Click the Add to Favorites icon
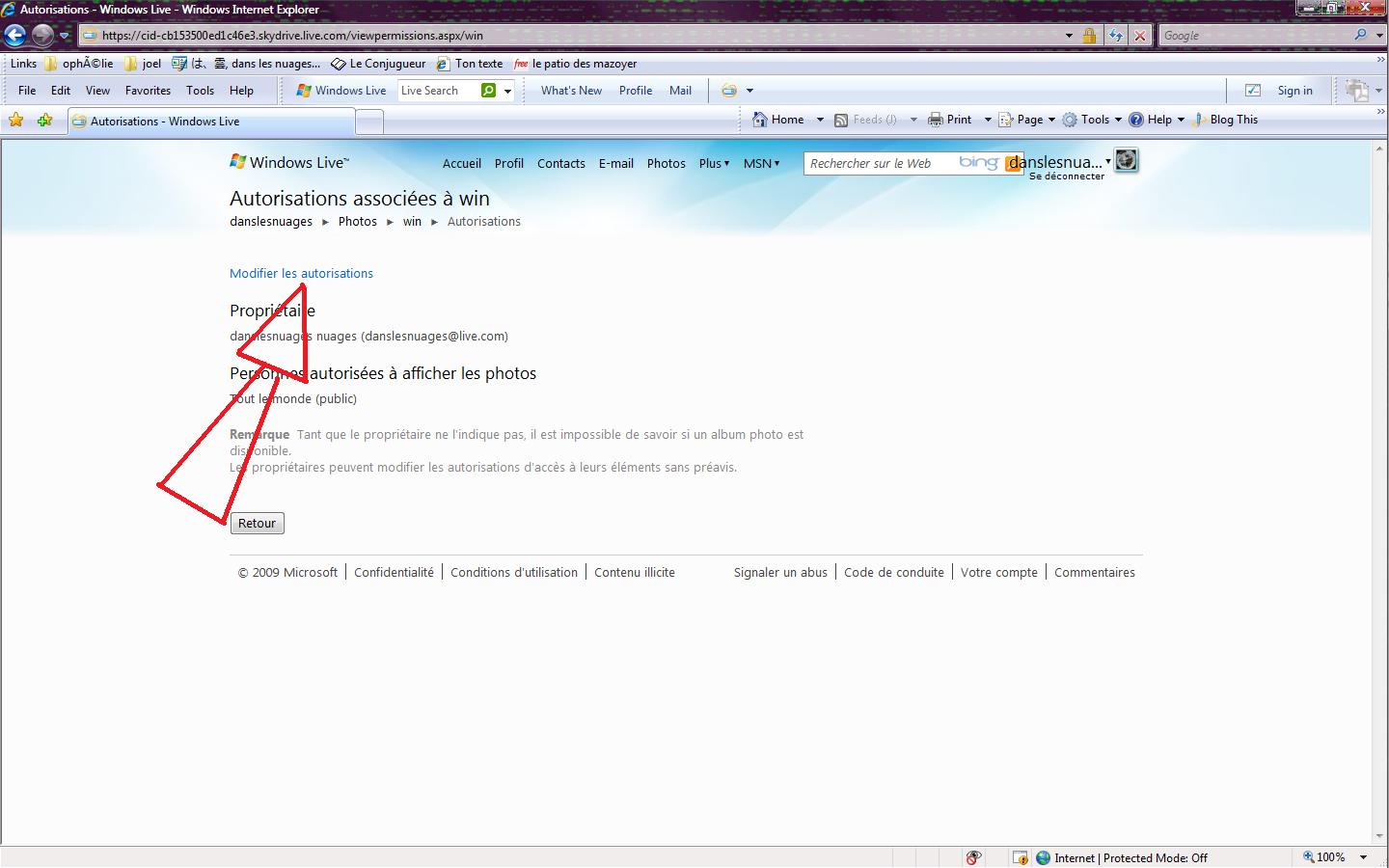The image size is (1389, 868). tap(44, 121)
